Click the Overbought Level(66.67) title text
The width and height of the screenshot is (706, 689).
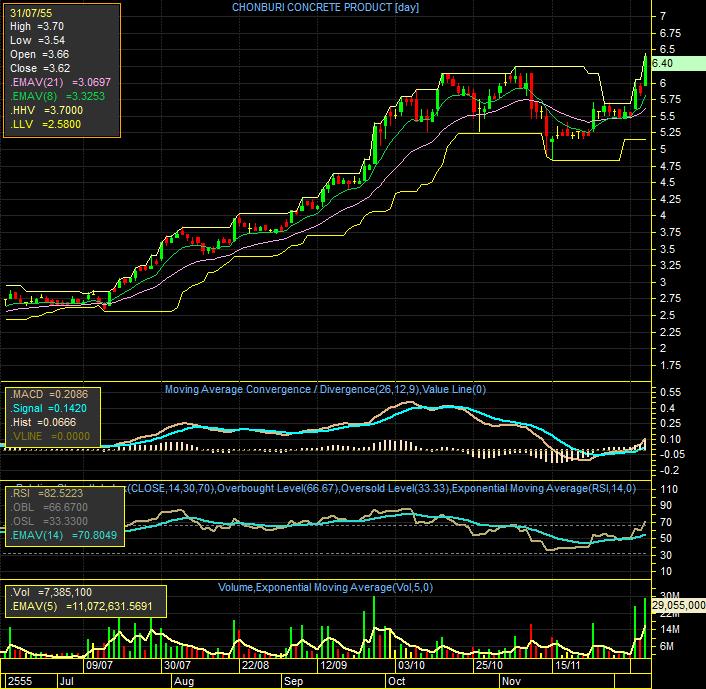pos(278,489)
